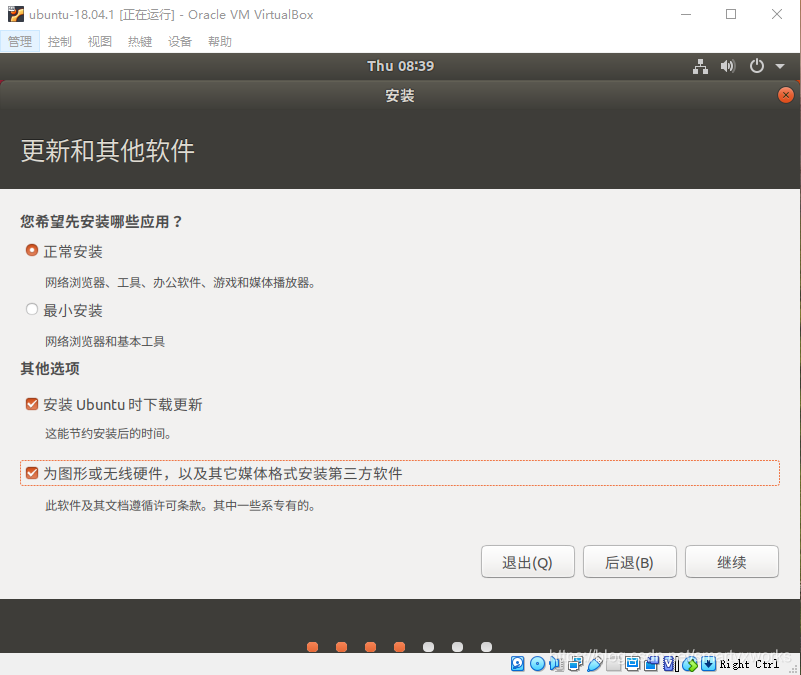This screenshot has height=675, width=801.
Task: Click the 退出(Q) button
Action: point(528,562)
